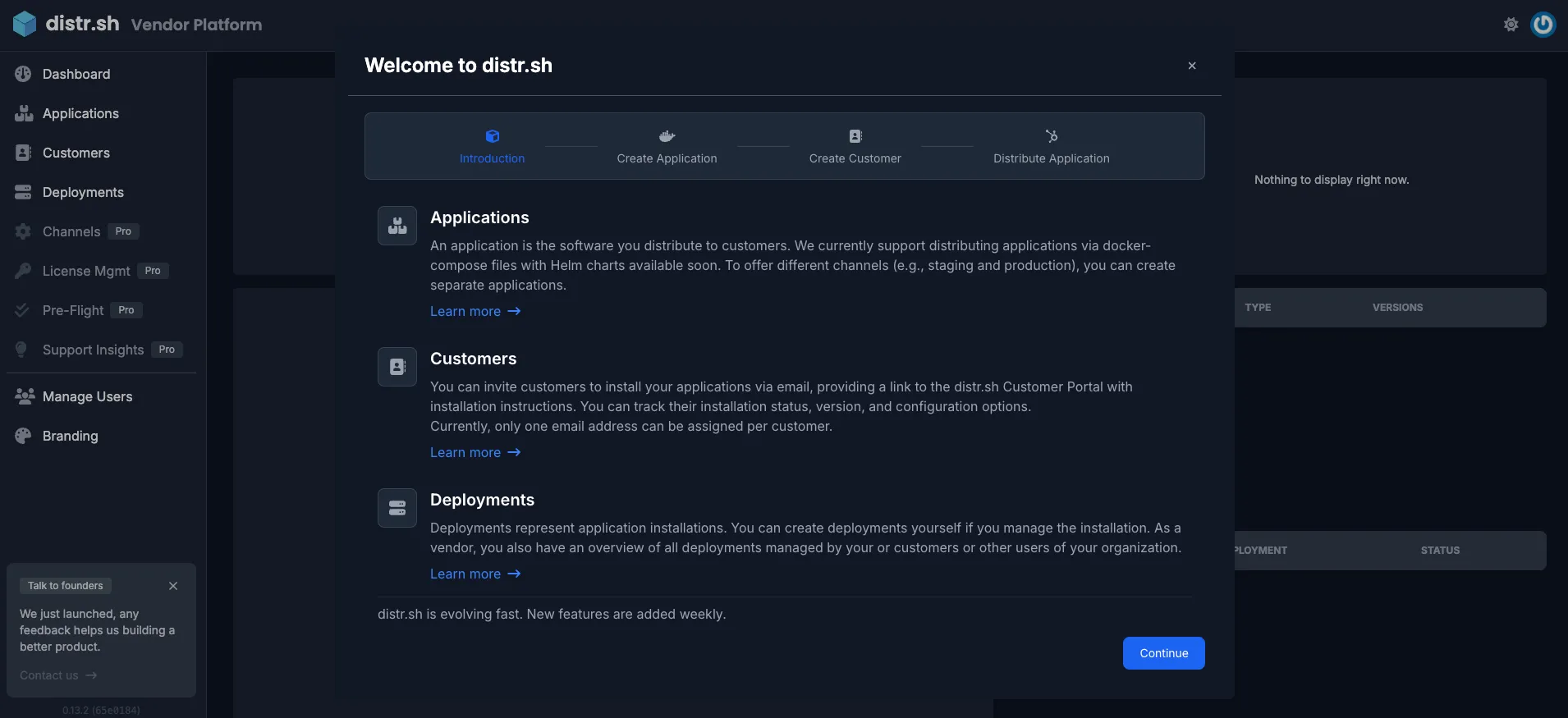
Task: Click the Applications heading in dialog
Action: (479, 217)
